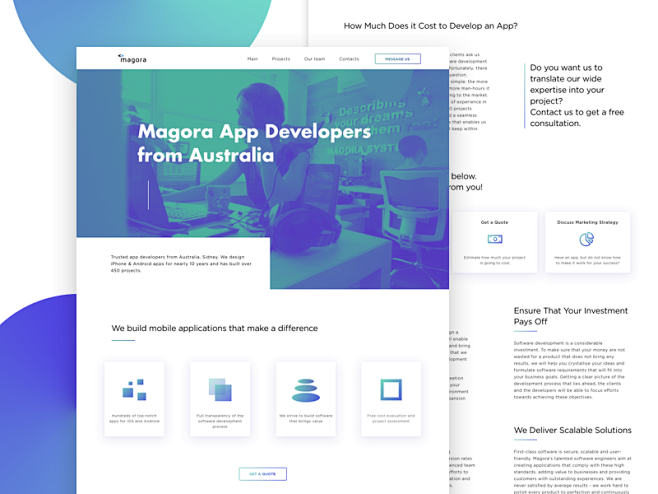Click 'Full transparency' card description
Screen dimensions: 658x494
(220, 421)
